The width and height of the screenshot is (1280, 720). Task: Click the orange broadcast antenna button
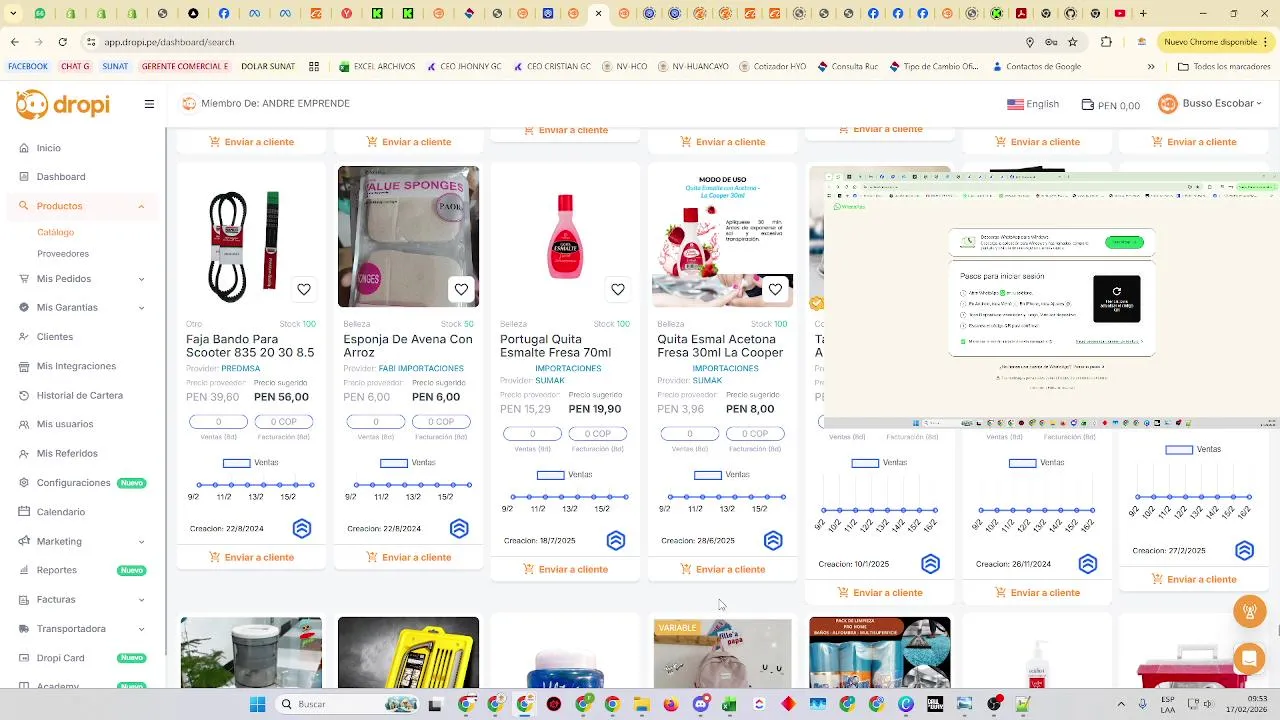coord(1248,610)
